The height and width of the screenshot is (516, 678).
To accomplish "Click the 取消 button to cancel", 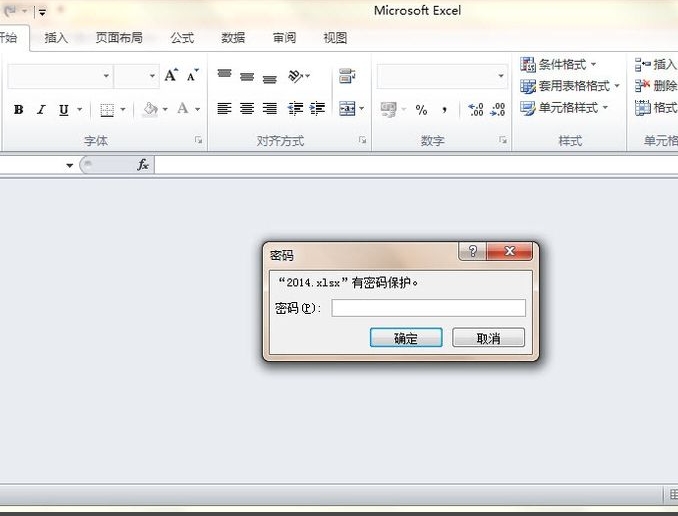I will (488, 338).
